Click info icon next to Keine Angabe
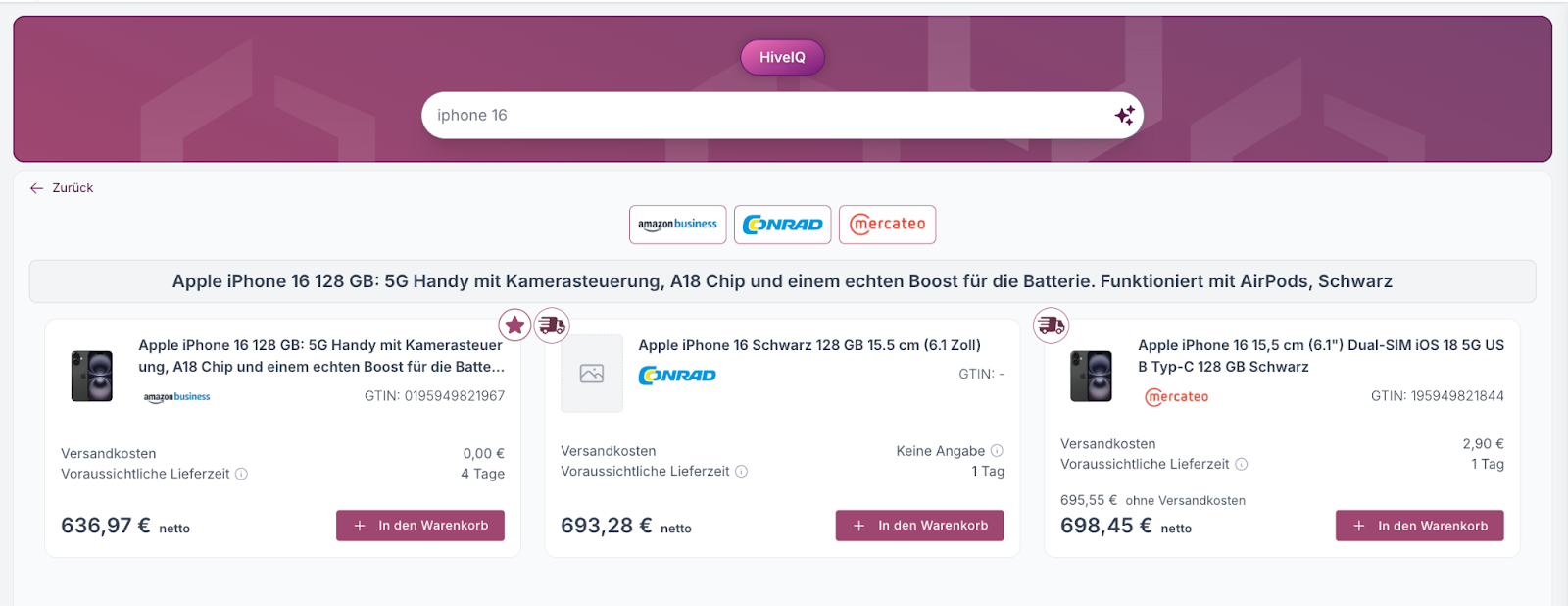Viewport: 1568px width, 606px height. [997, 451]
